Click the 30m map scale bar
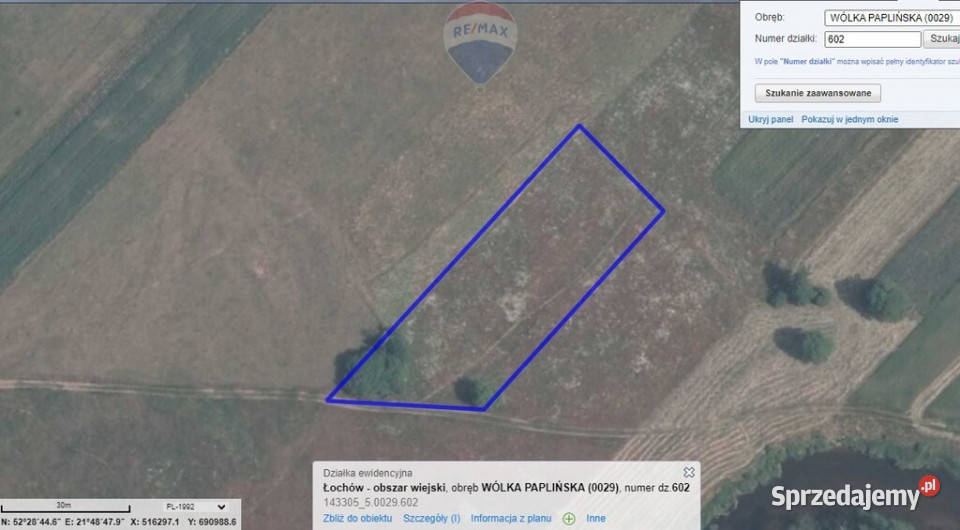The width and height of the screenshot is (960, 530). pyautogui.click(x=65, y=508)
